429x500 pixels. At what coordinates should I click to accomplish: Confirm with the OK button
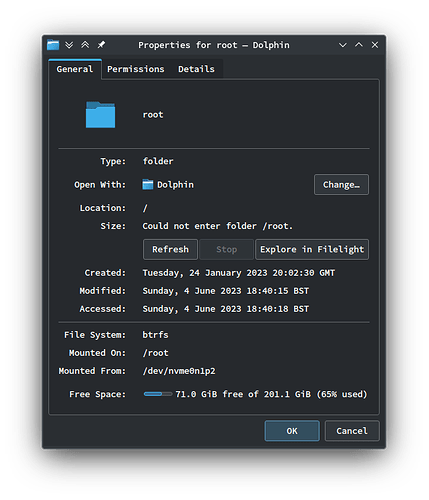pos(292,431)
